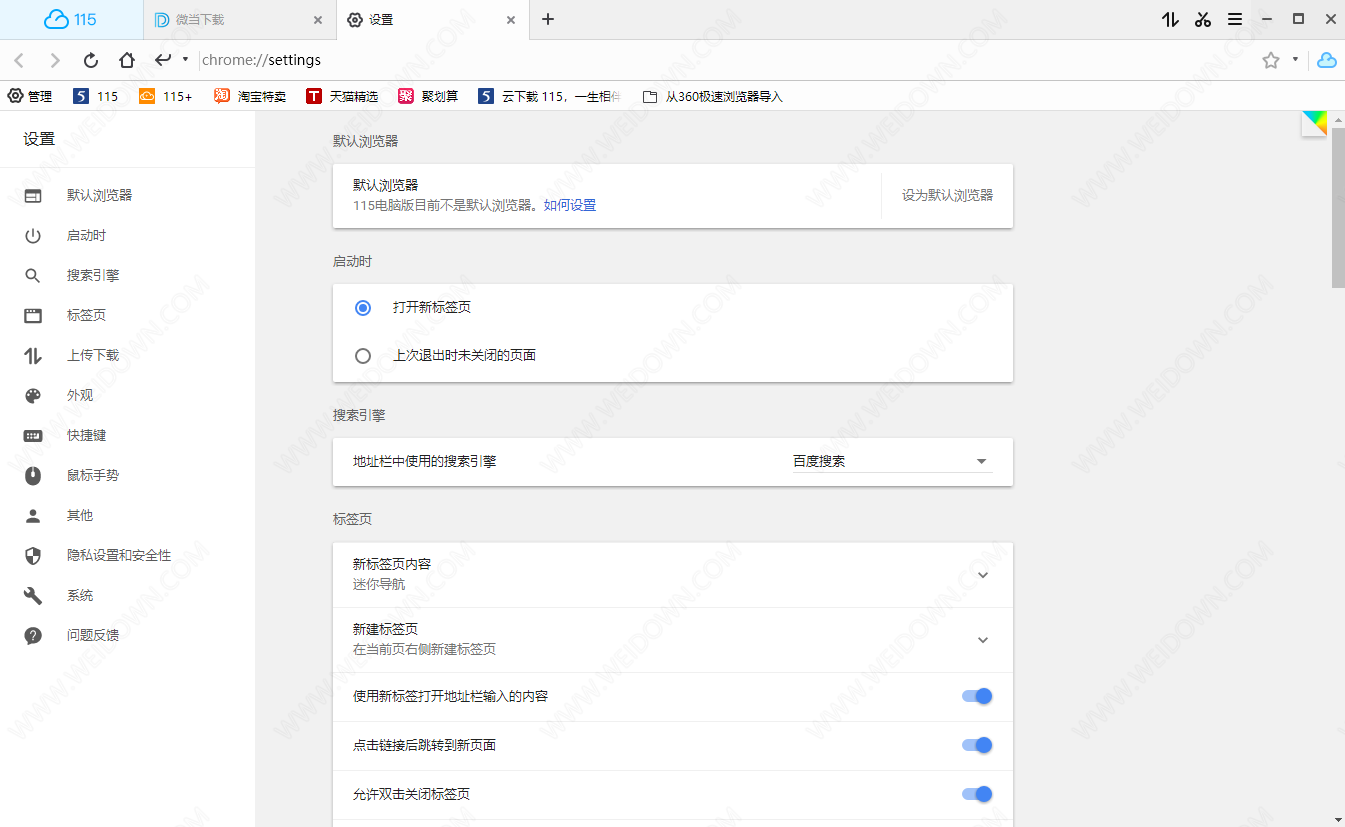Open the hamburger main menu
Image resolution: width=1345 pixels, height=827 pixels.
click(1235, 19)
